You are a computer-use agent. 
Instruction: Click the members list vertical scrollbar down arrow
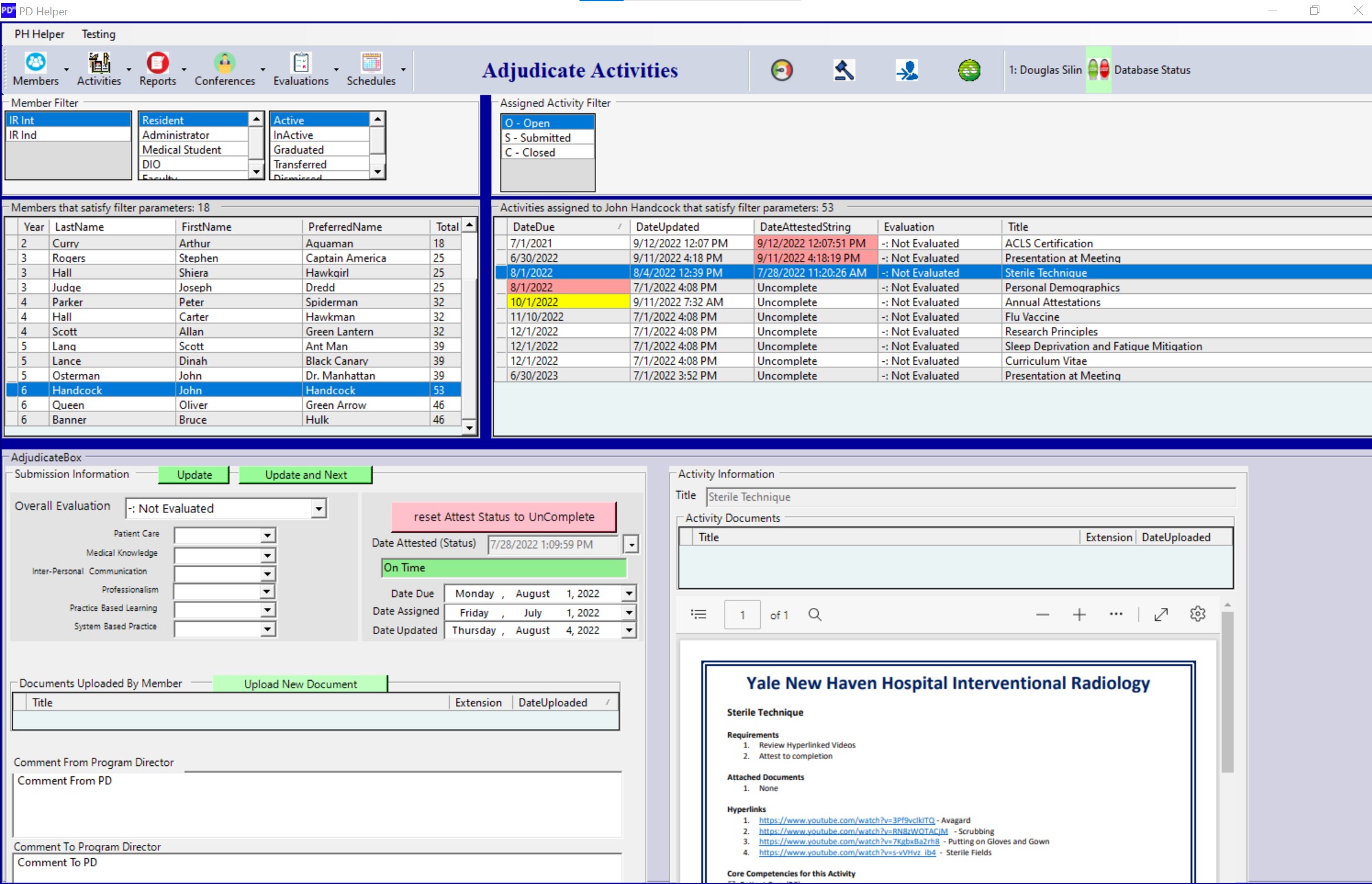coord(469,428)
